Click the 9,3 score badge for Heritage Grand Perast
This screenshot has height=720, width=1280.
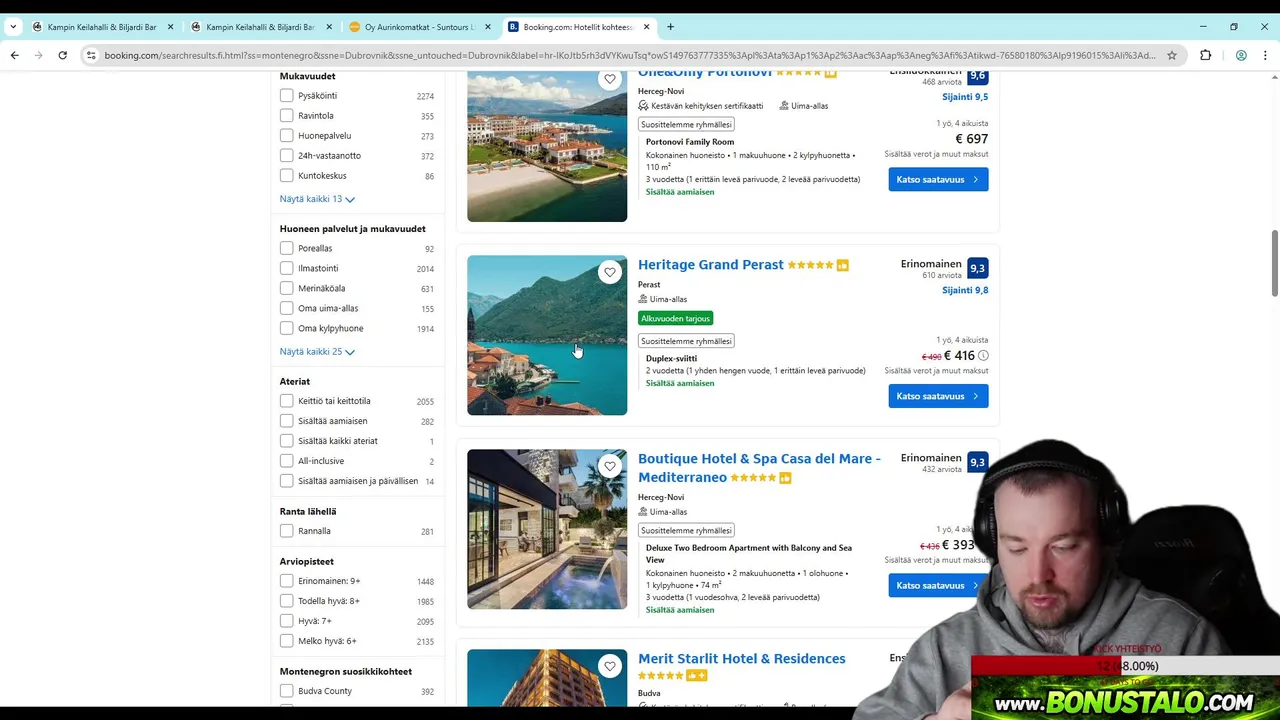click(977, 268)
